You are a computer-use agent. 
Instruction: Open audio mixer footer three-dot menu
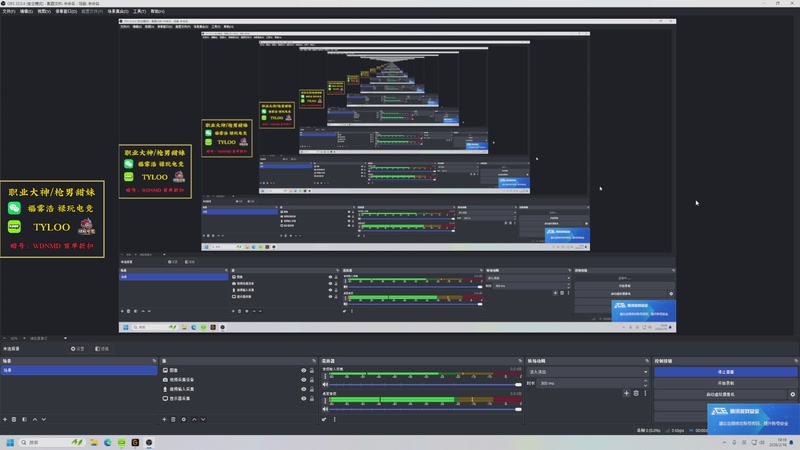click(335, 419)
